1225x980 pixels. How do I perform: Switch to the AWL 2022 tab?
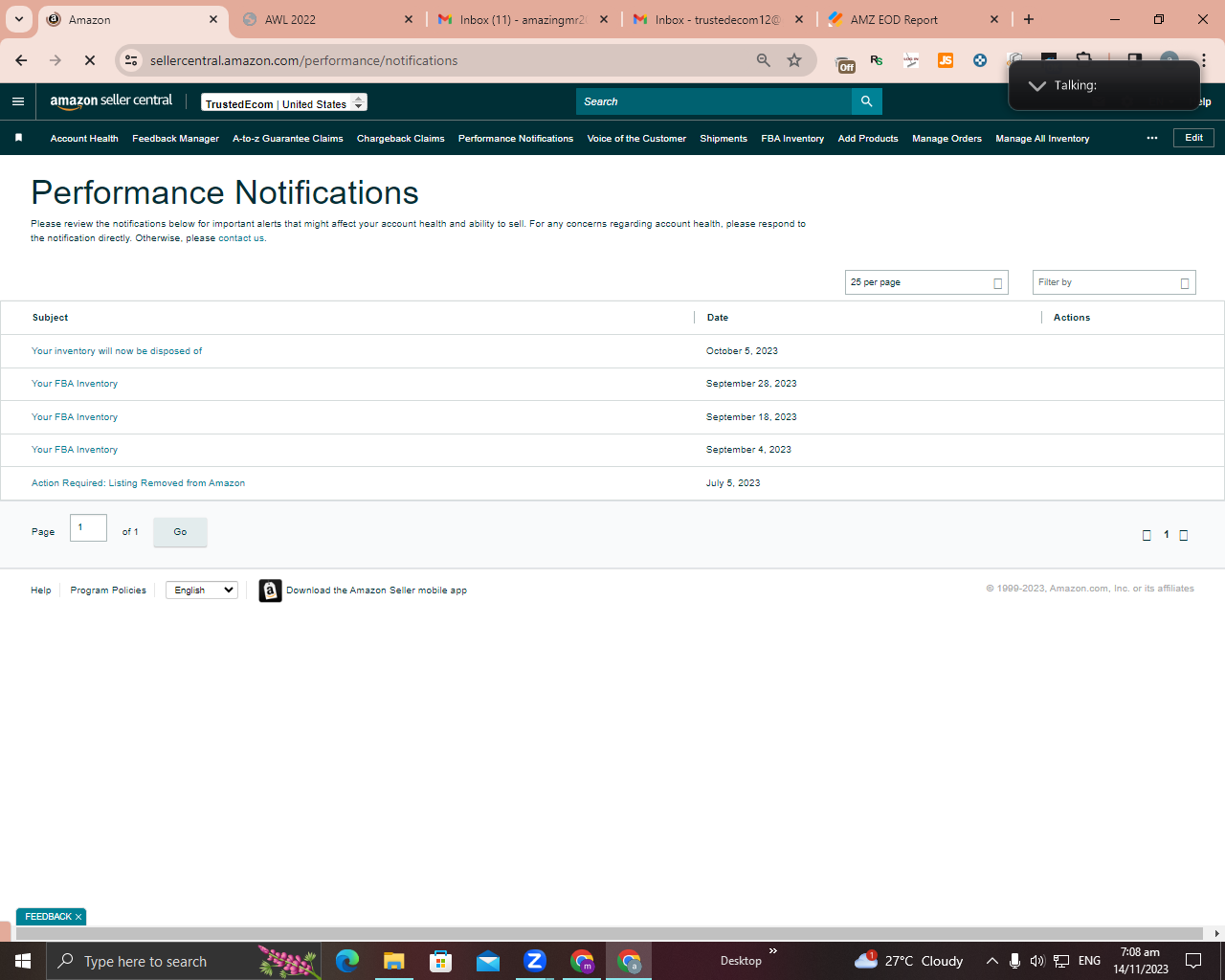(x=325, y=19)
